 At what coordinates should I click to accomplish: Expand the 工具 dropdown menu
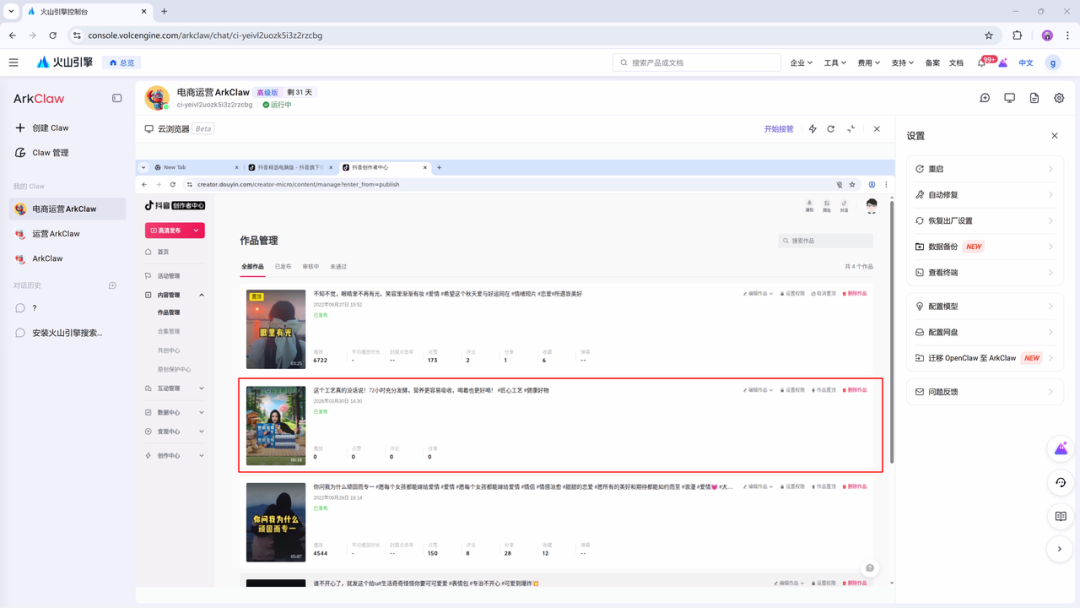point(835,63)
